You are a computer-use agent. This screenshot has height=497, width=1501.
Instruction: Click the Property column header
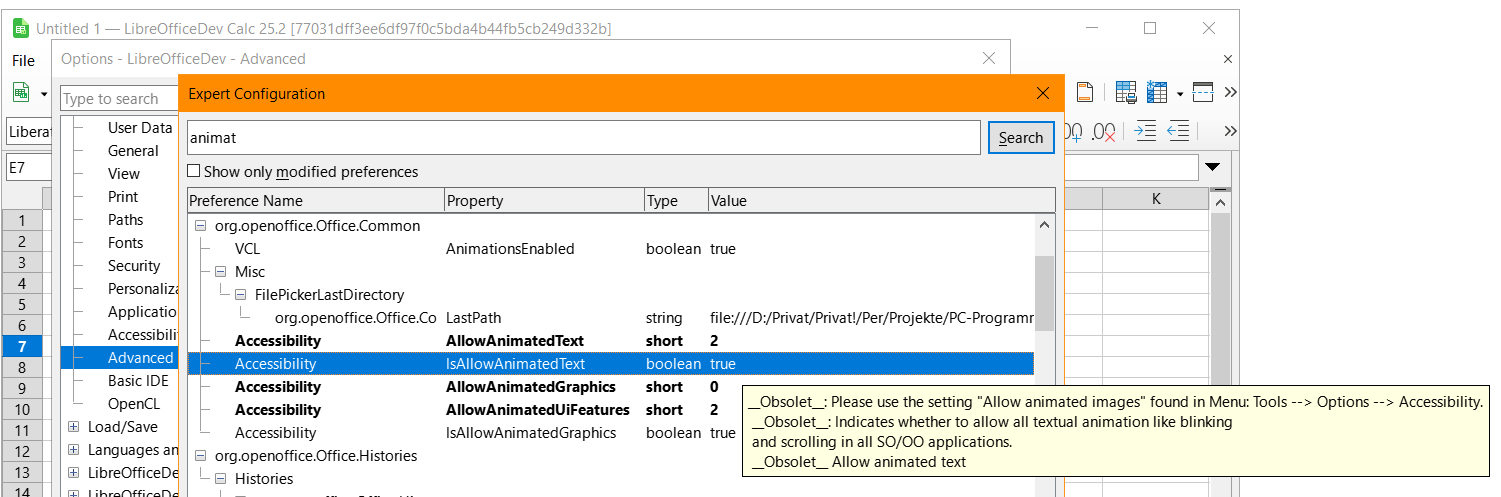pos(544,201)
